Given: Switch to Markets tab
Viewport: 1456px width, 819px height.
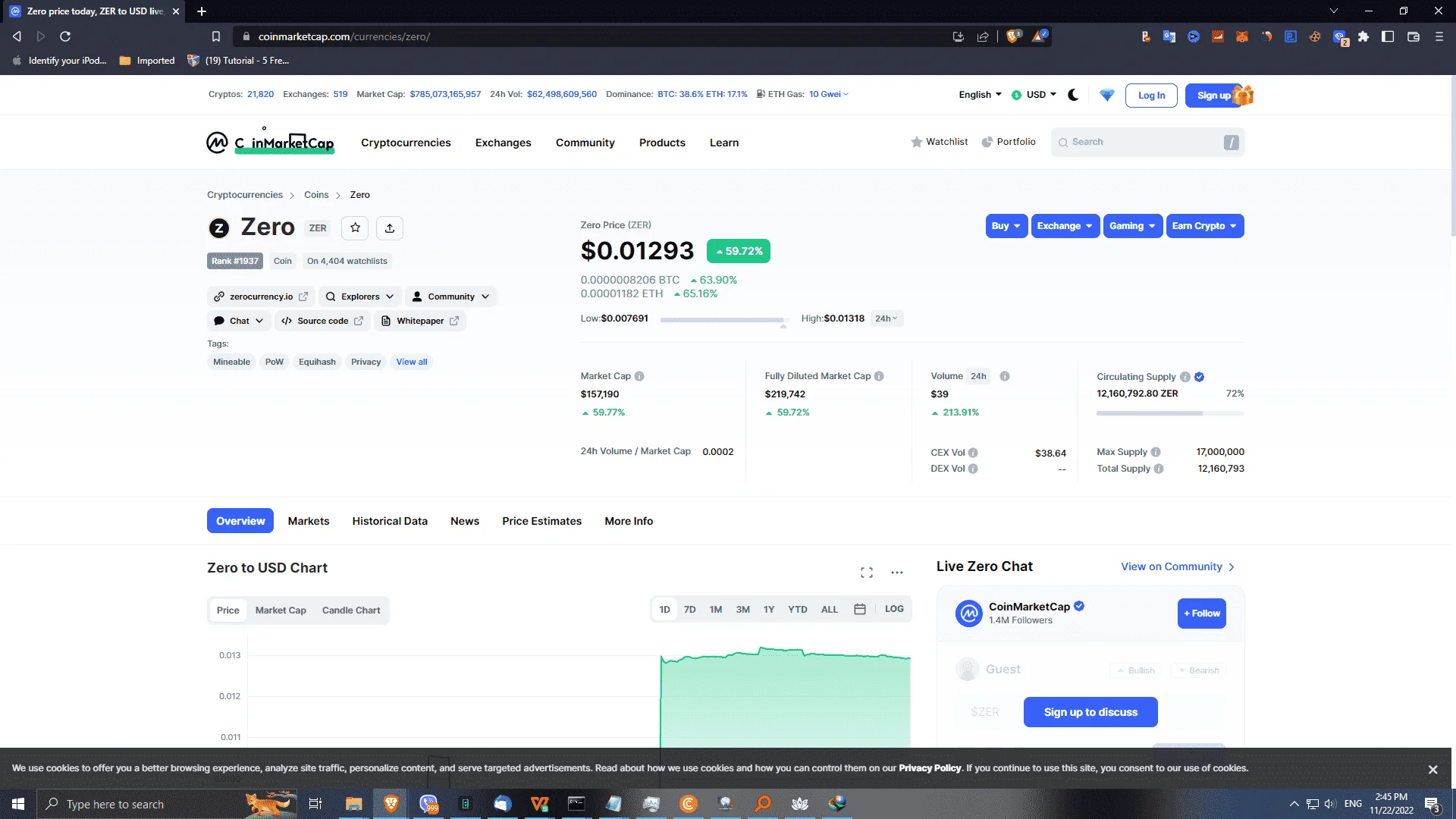Looking at the screenshot, I should click(309, 521).
